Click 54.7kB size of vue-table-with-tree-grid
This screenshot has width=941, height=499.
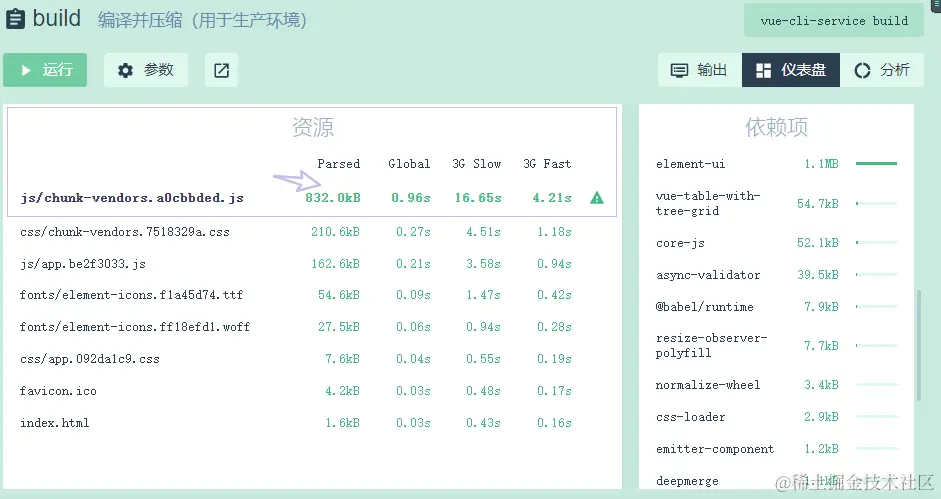click(817, 204)
